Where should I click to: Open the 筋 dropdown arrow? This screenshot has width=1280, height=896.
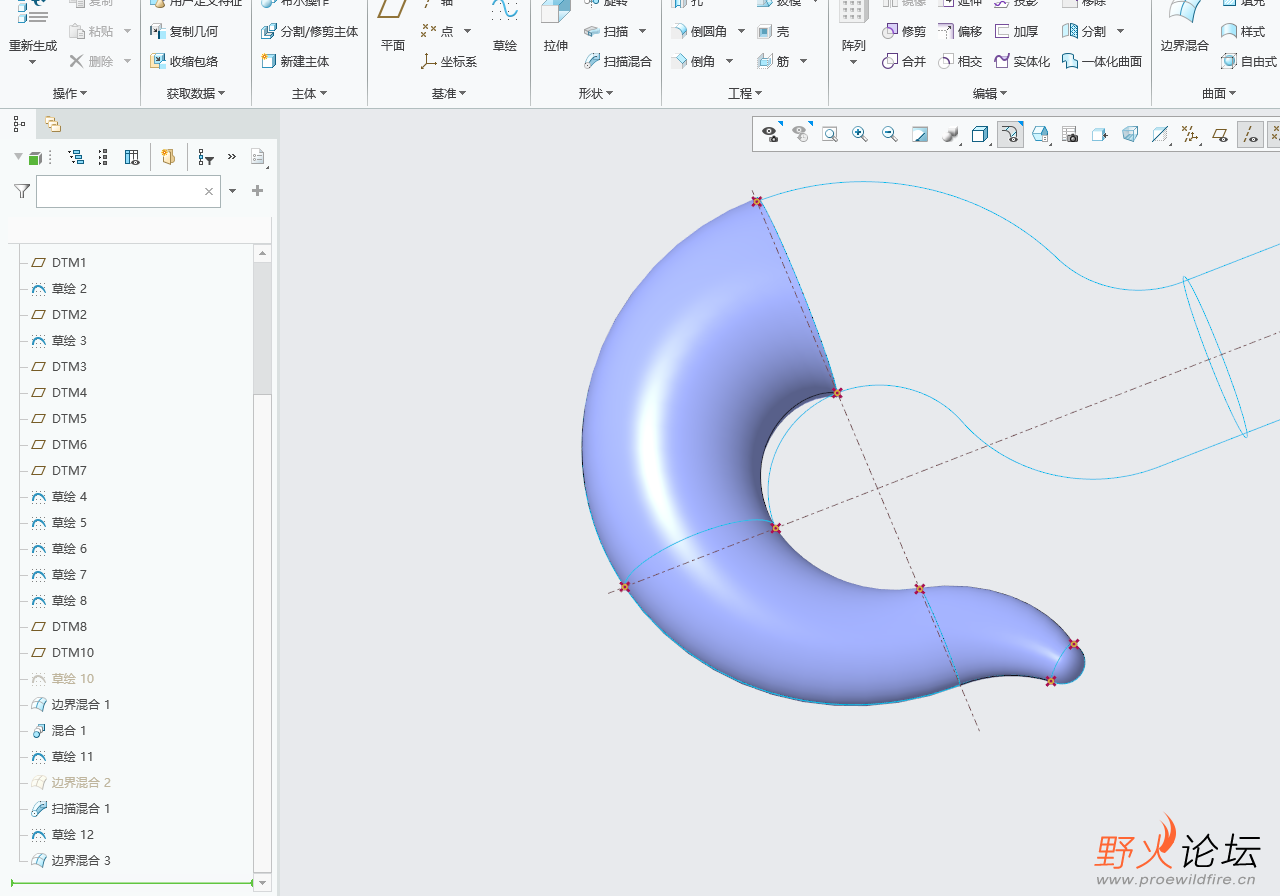pyautogui.click(x=803, y=61)
